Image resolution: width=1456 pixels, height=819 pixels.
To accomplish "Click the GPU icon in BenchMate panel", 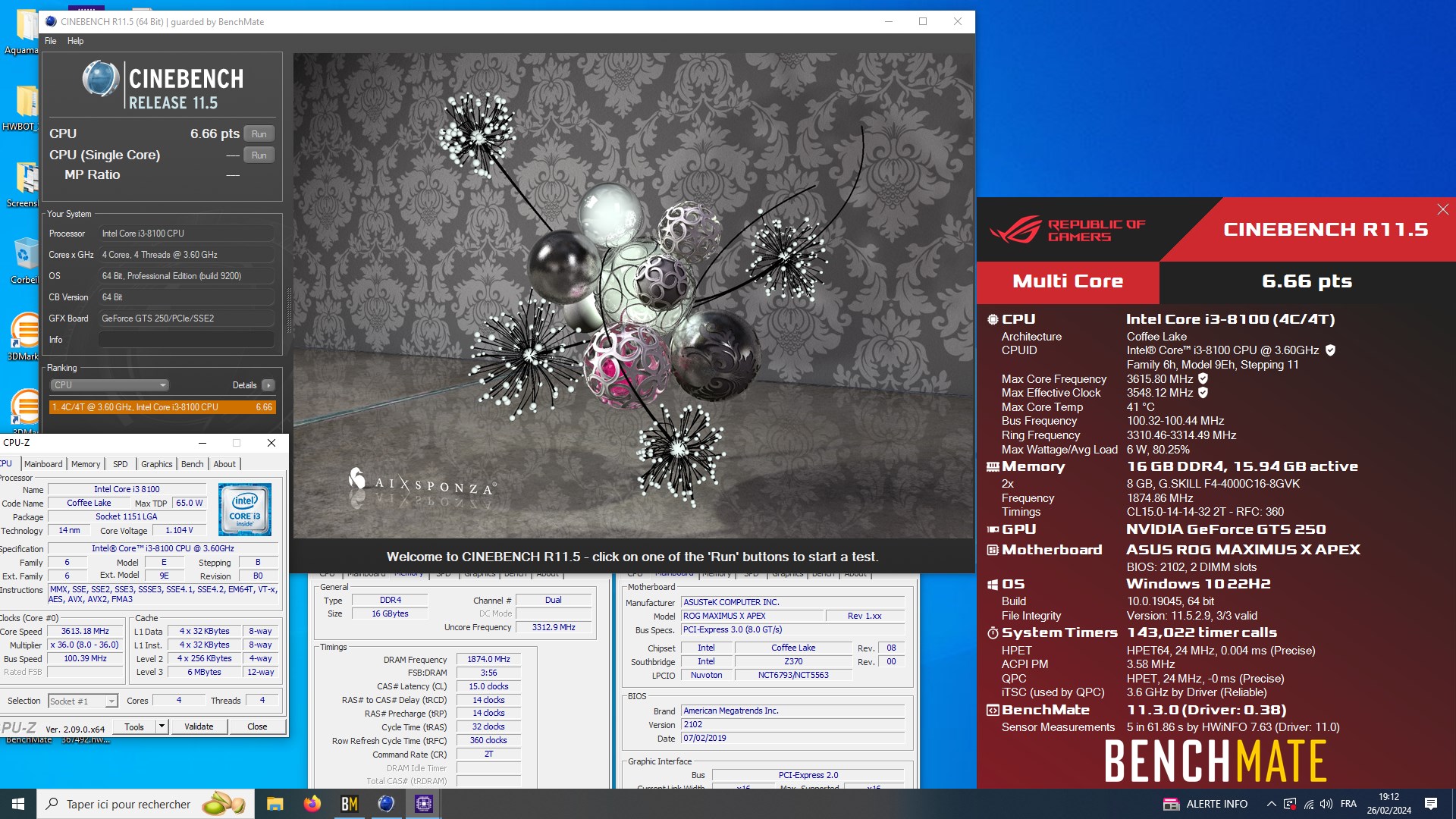I will (x=992, y=529).
